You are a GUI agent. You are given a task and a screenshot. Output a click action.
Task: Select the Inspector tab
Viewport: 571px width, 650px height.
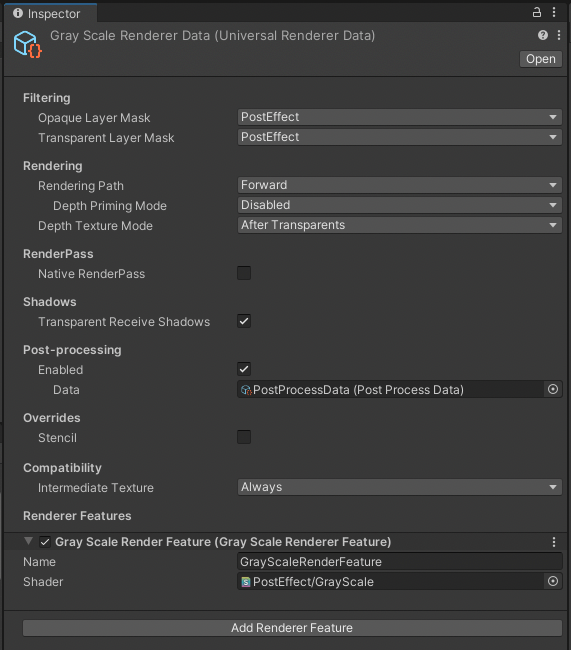[x=47, y=13]
